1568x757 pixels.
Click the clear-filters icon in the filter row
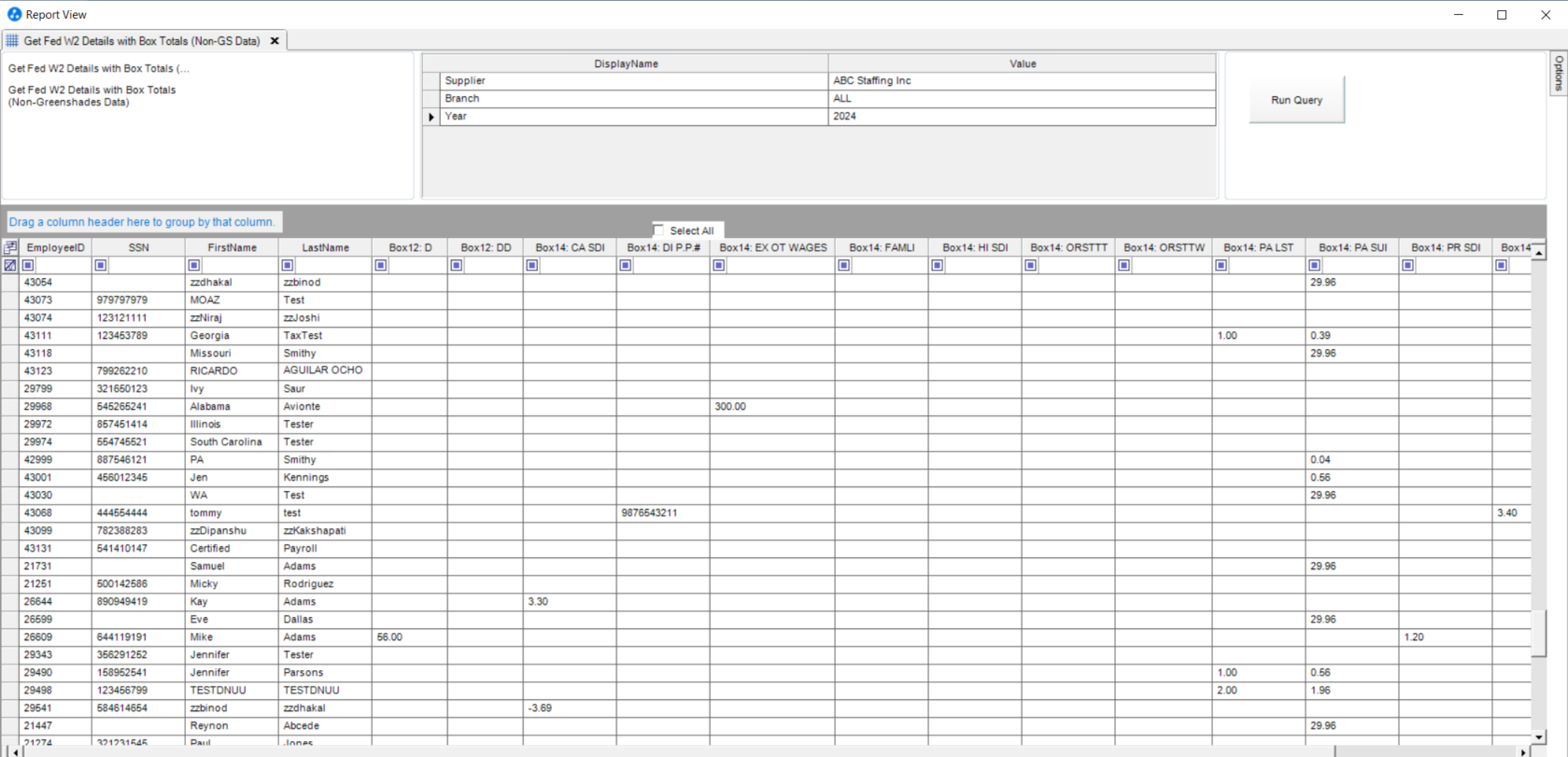[x=10, y=265]
